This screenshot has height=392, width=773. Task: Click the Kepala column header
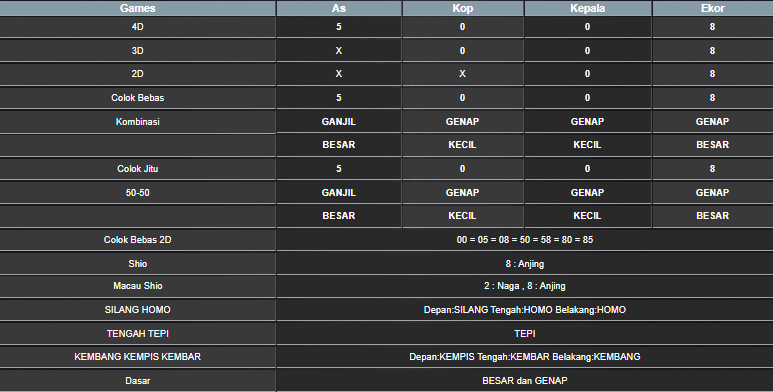588,8
